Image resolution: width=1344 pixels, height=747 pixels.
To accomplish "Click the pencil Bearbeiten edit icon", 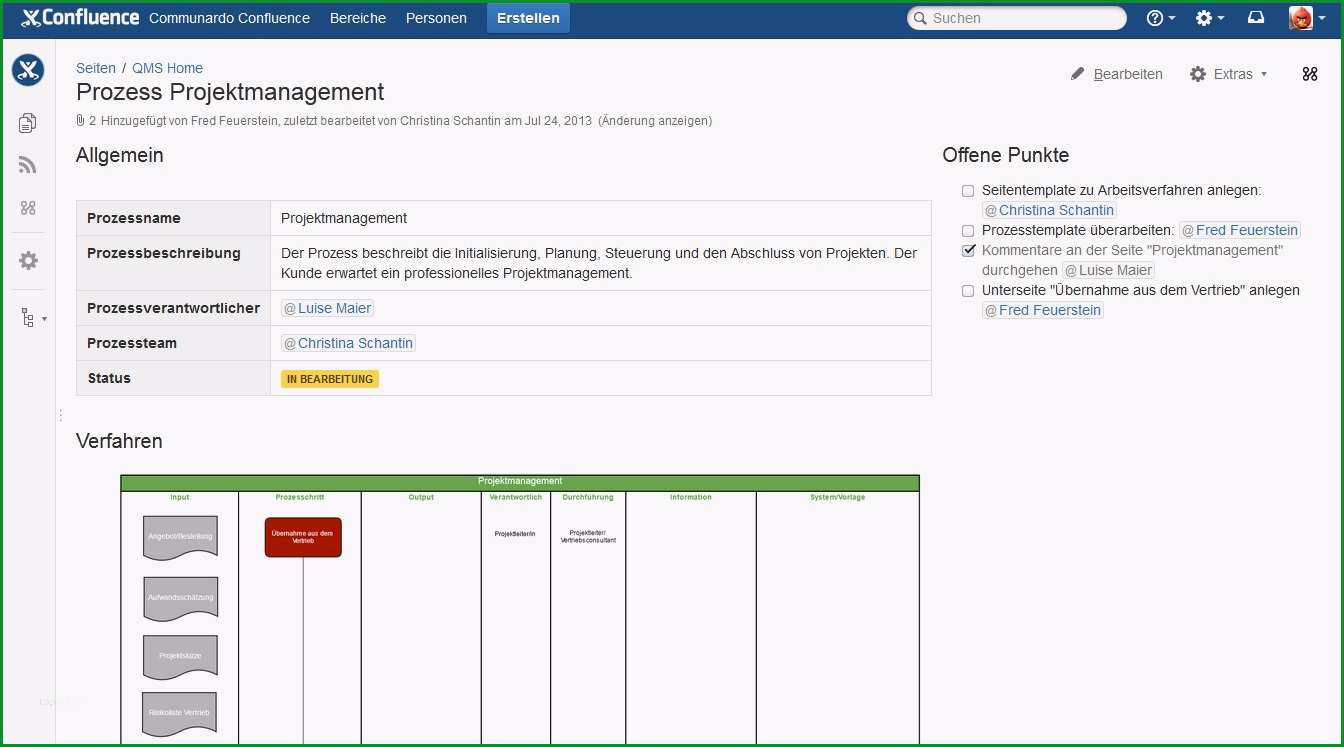I will click(x=1077, y=74).
